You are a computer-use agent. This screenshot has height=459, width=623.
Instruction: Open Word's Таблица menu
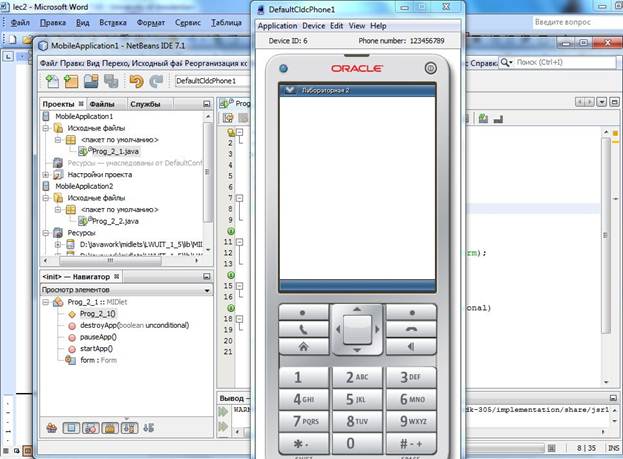(226, 23)
